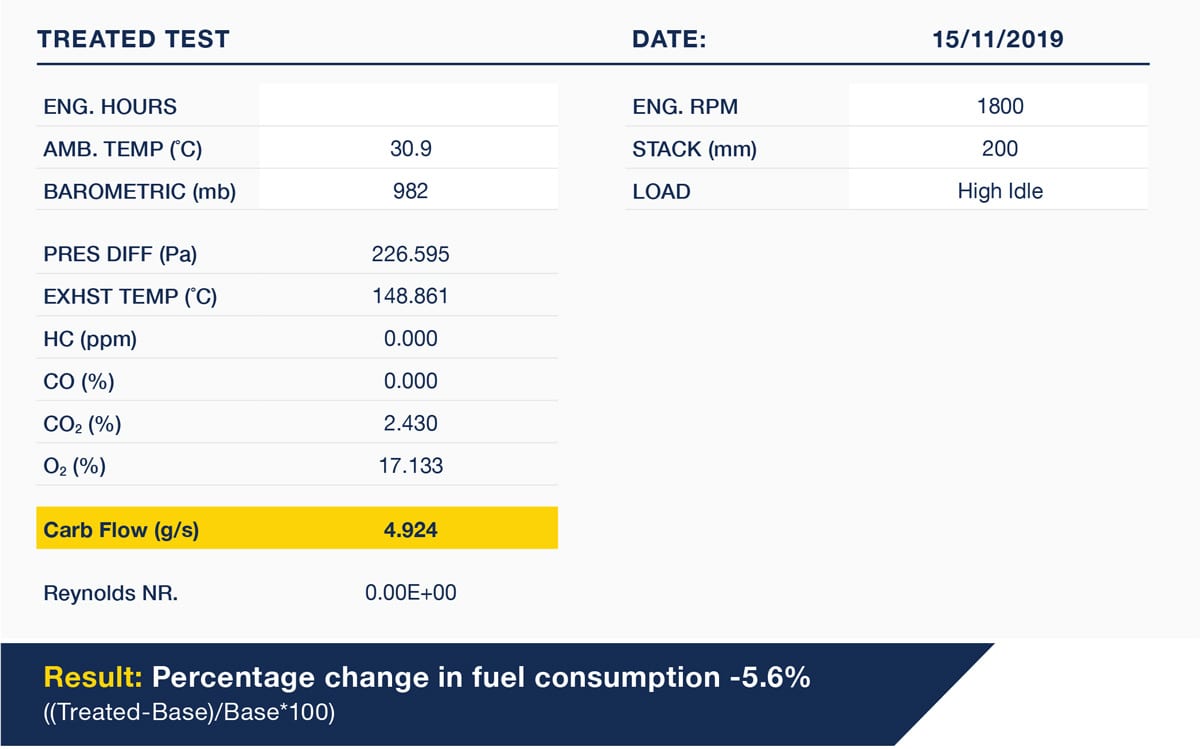Screen dimensions: 1200x749
Task: Click the CO₂ (%) value 2.430
Action: point(410,424)
